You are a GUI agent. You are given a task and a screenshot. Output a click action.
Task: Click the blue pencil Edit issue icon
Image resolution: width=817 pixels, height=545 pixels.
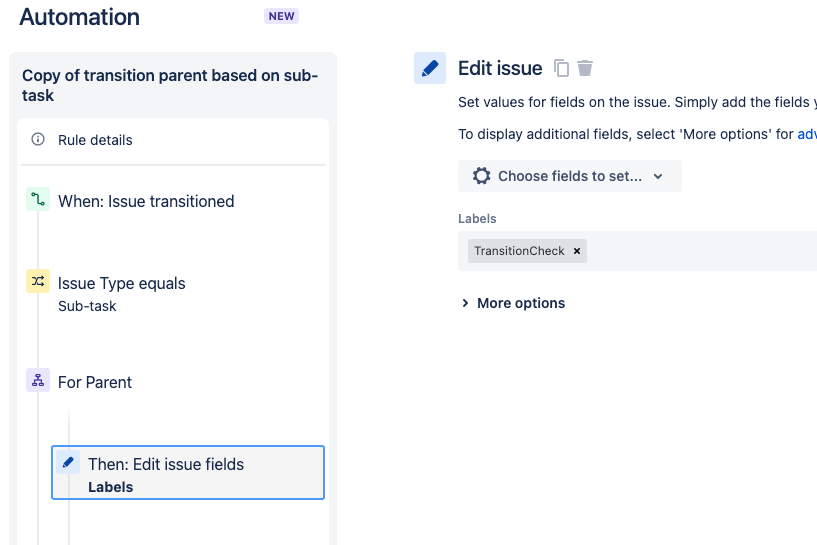[430, 68]
